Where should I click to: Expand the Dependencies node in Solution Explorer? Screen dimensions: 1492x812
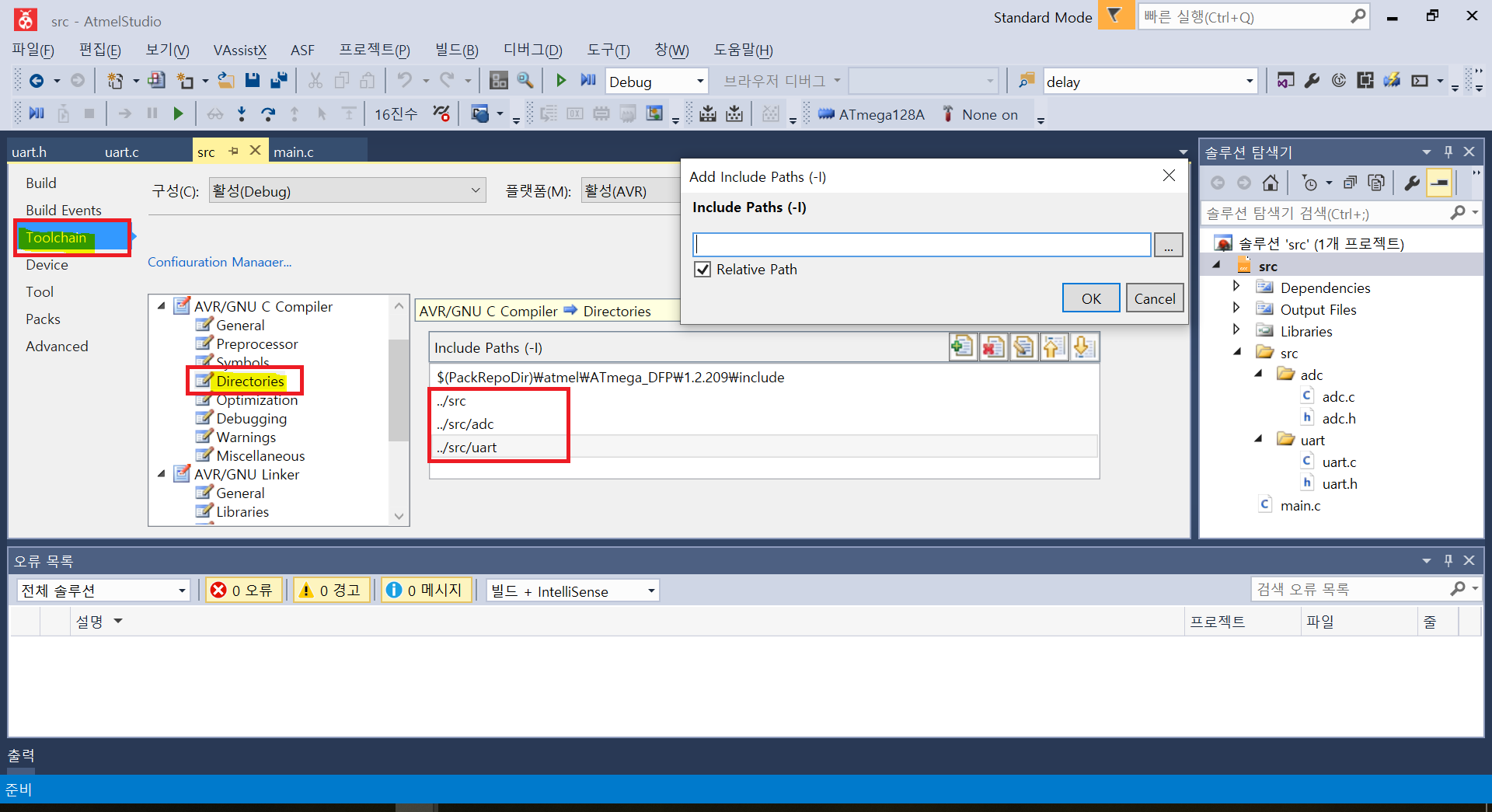coord(1236,287)
